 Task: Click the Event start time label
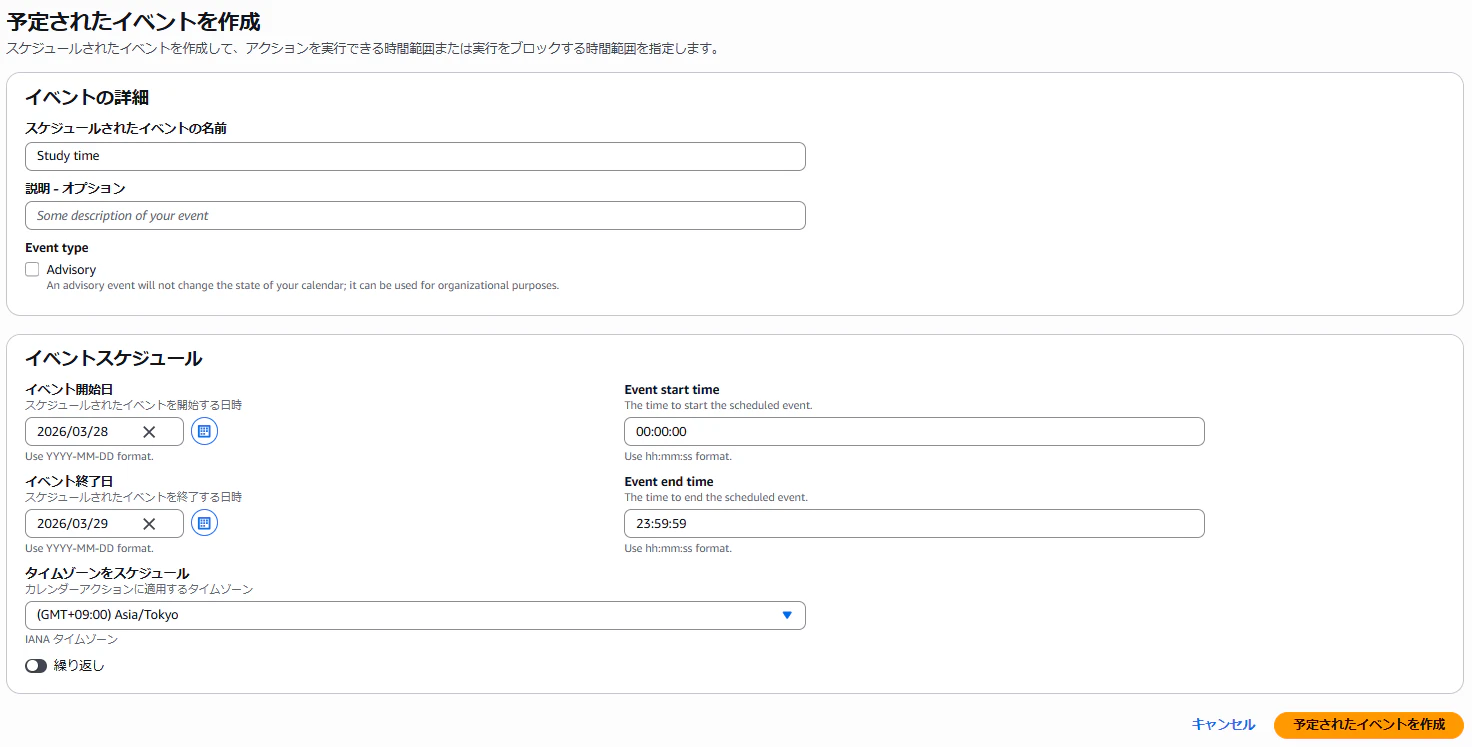672,390
